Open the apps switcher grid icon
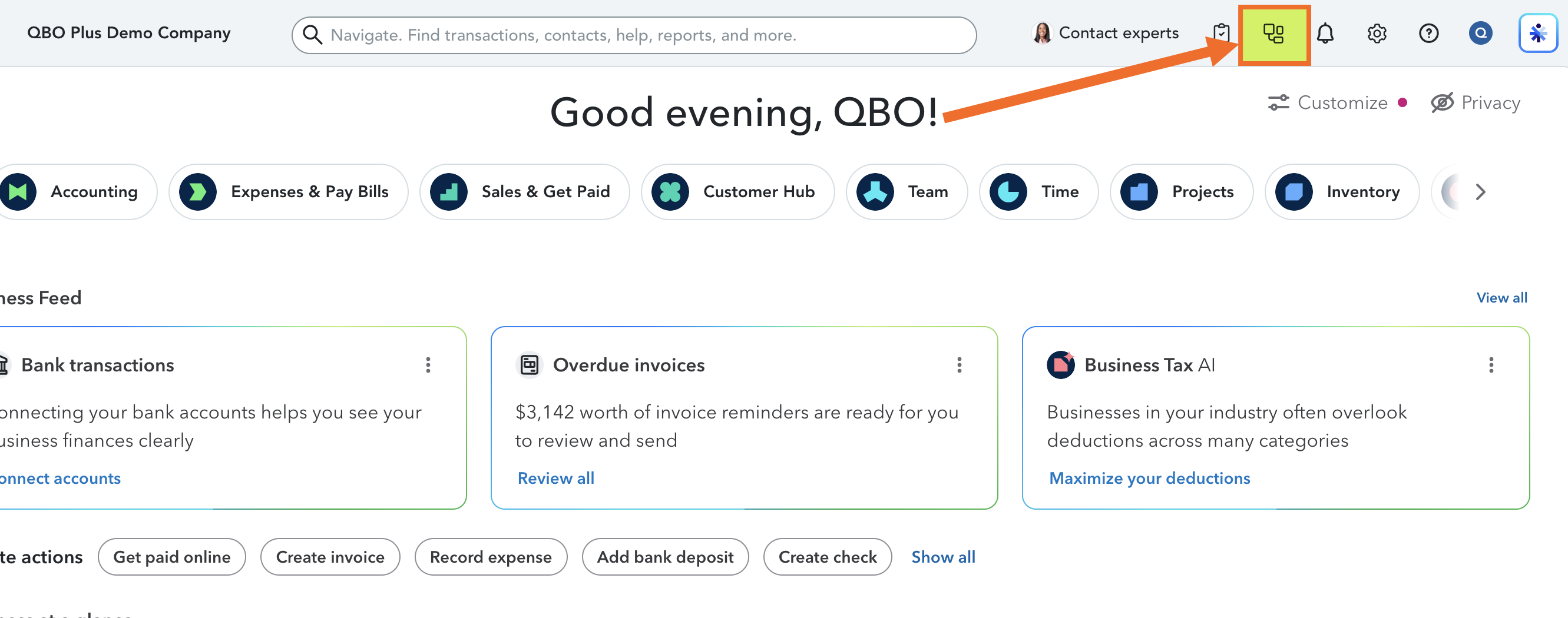The height and width of the screenshot is (618, 1568). (1273, 34)
